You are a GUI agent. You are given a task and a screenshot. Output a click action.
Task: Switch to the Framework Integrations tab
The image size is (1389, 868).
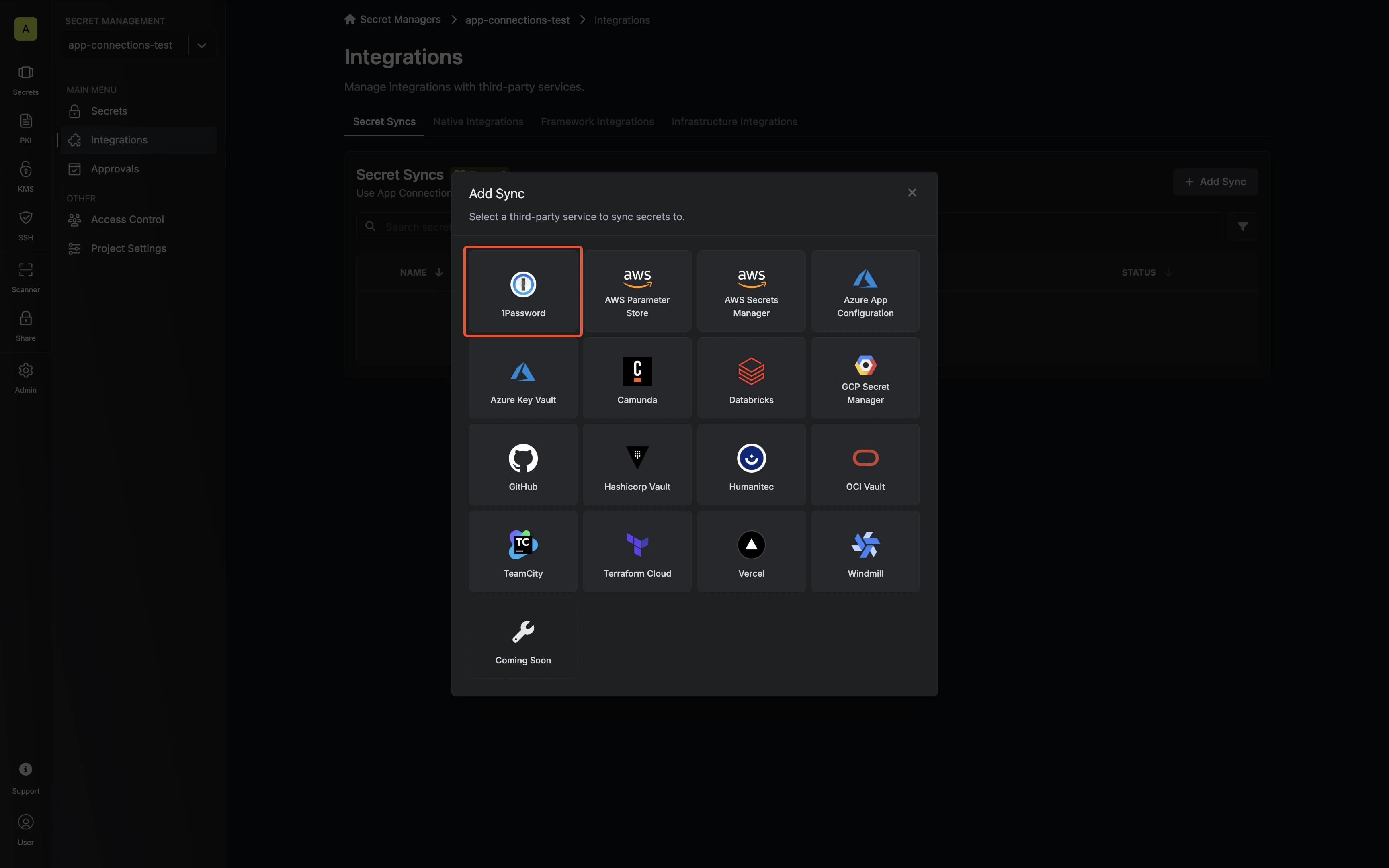598,122
